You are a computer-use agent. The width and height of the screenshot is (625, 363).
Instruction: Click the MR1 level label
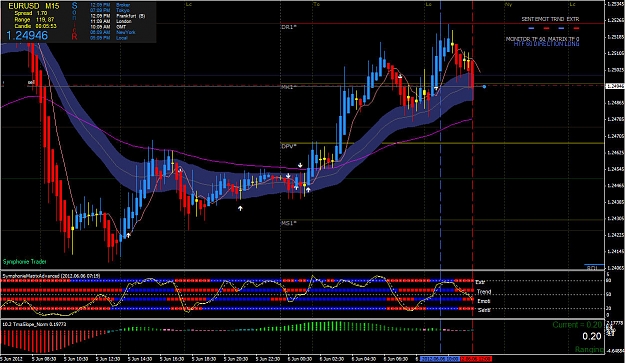coord(289,87)
